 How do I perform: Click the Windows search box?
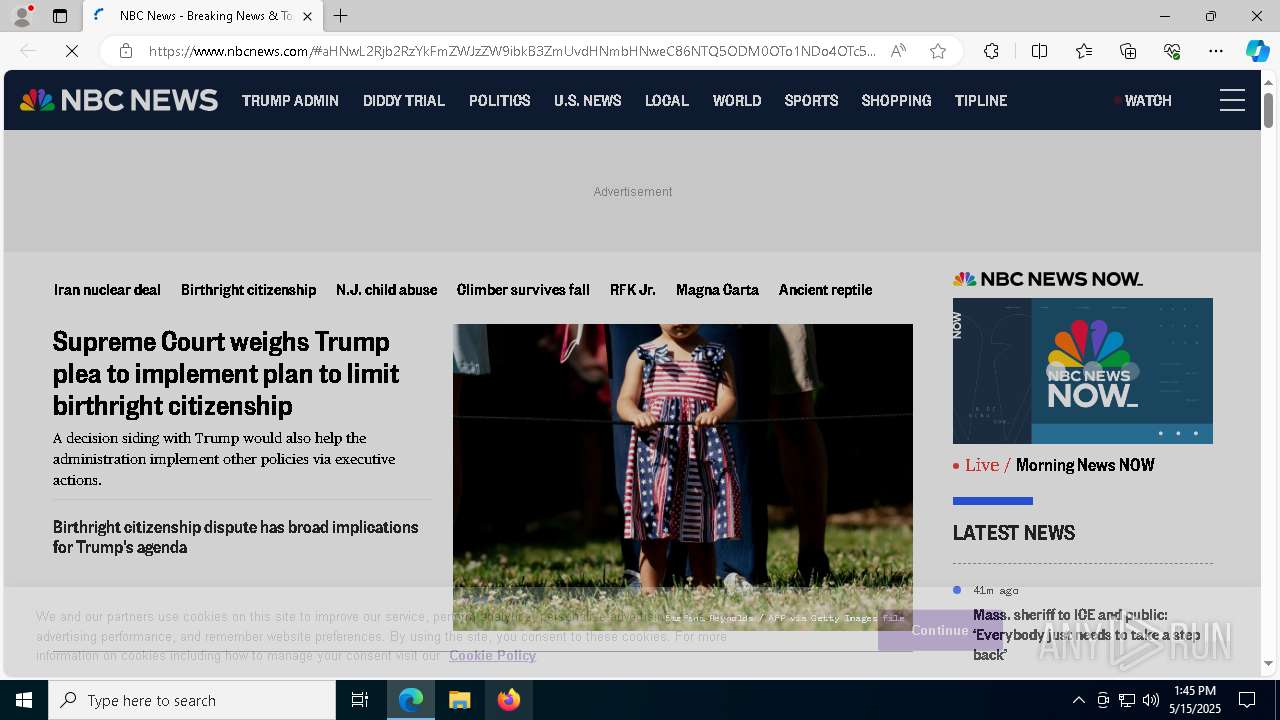(192, 700)
